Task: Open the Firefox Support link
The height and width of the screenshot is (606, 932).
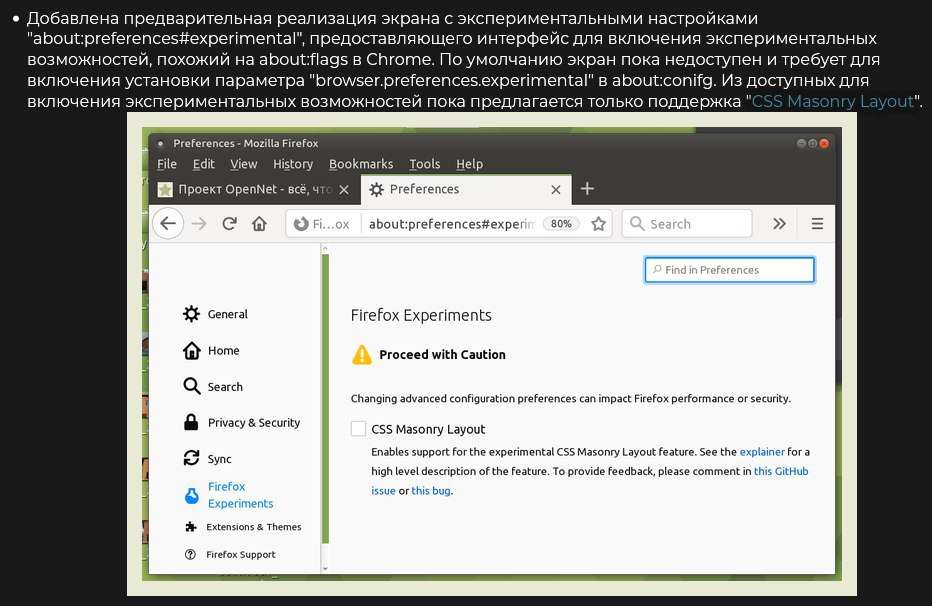Action: (x=241, y=554)
